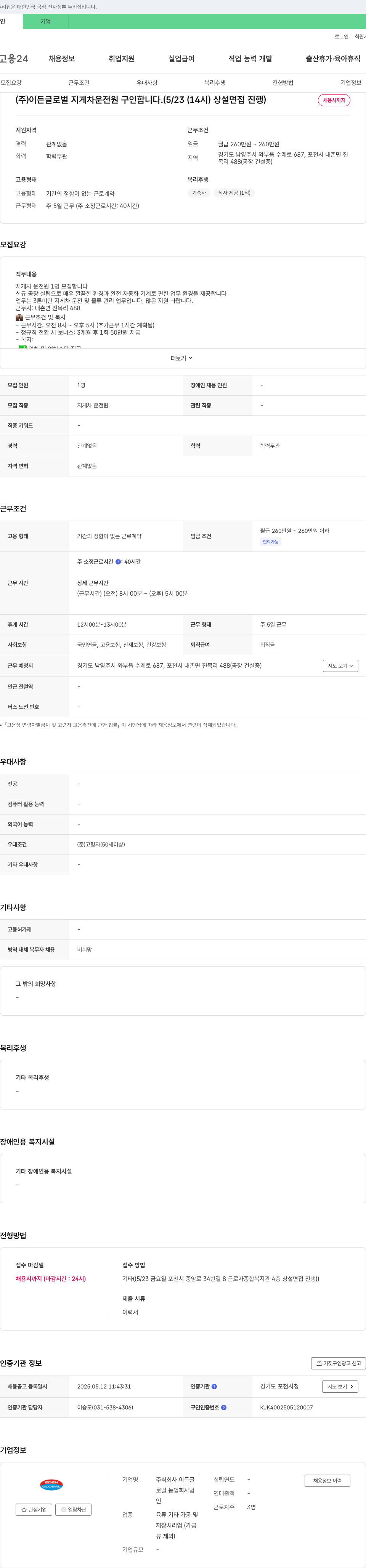
Task: Open the 출산휴가·육아휴직 main menu
Action: point(333,58)
